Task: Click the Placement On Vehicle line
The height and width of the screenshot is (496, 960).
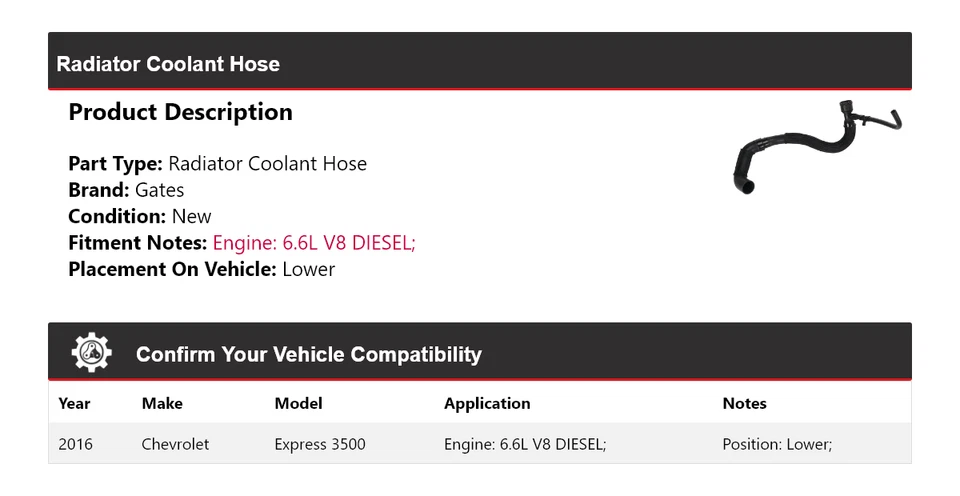Action: tap(201, 269)
